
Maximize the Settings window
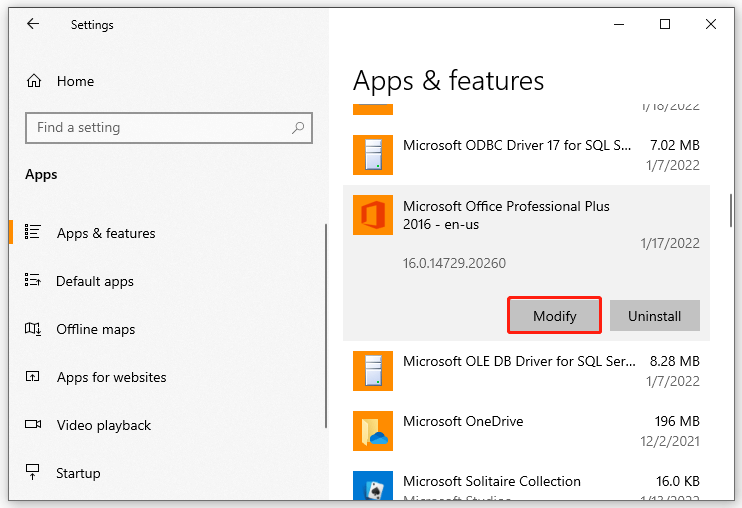click(x=665, y=24)
